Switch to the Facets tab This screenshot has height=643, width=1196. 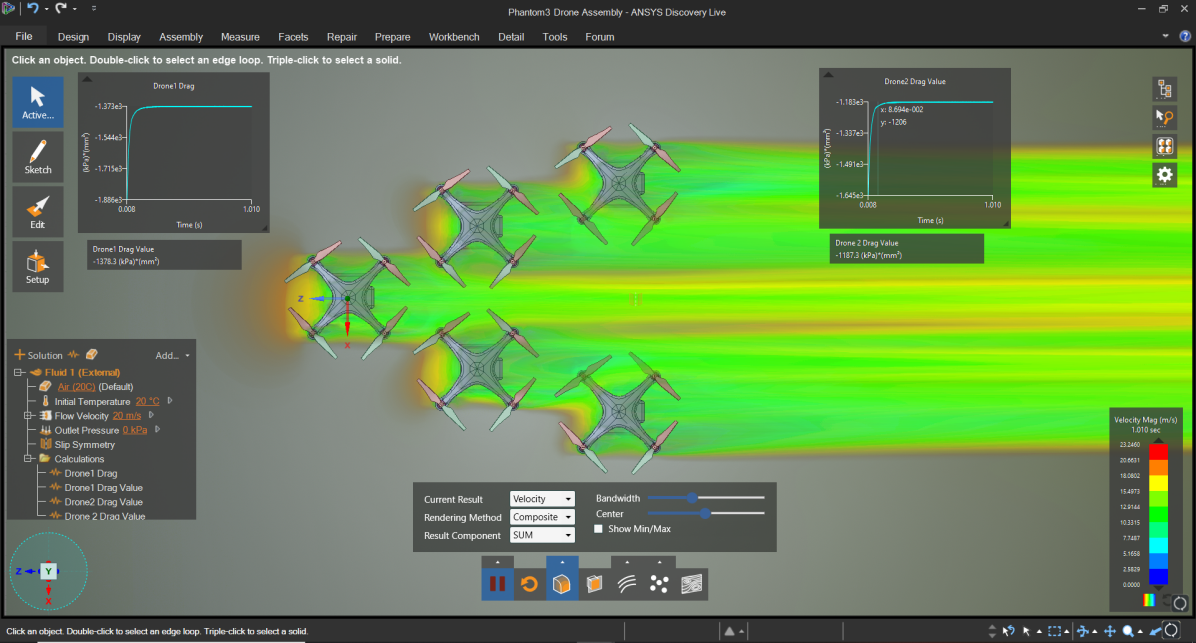point(293,37)
